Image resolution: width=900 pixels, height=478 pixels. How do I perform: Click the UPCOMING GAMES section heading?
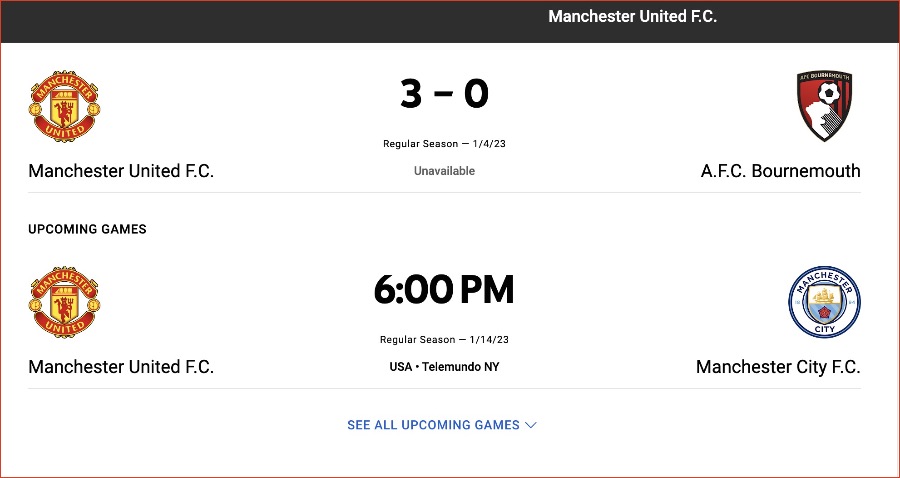pyautogui.click(x=87, y=229)
